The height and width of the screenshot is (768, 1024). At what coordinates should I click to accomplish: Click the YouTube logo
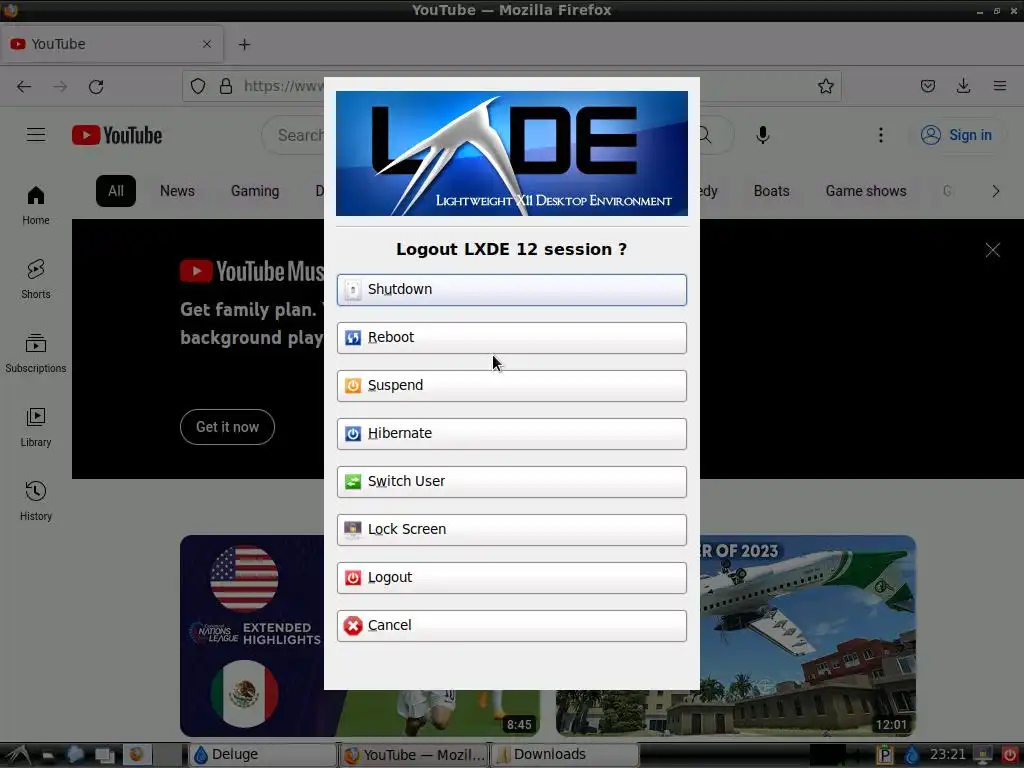[117, 135]
